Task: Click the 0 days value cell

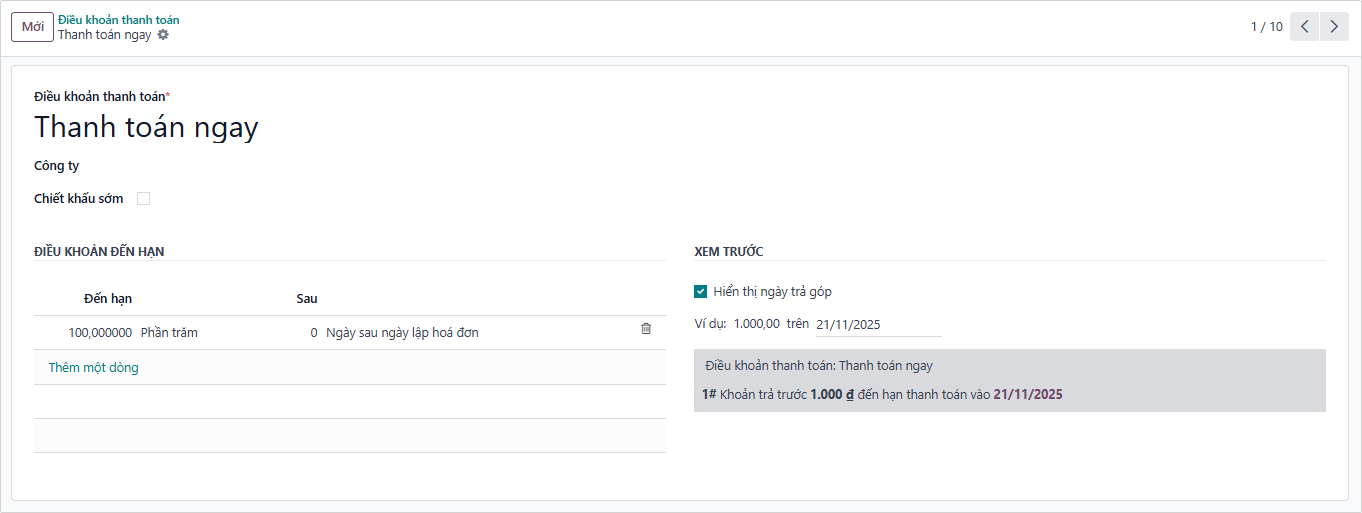Action: (x=313, y=333)
